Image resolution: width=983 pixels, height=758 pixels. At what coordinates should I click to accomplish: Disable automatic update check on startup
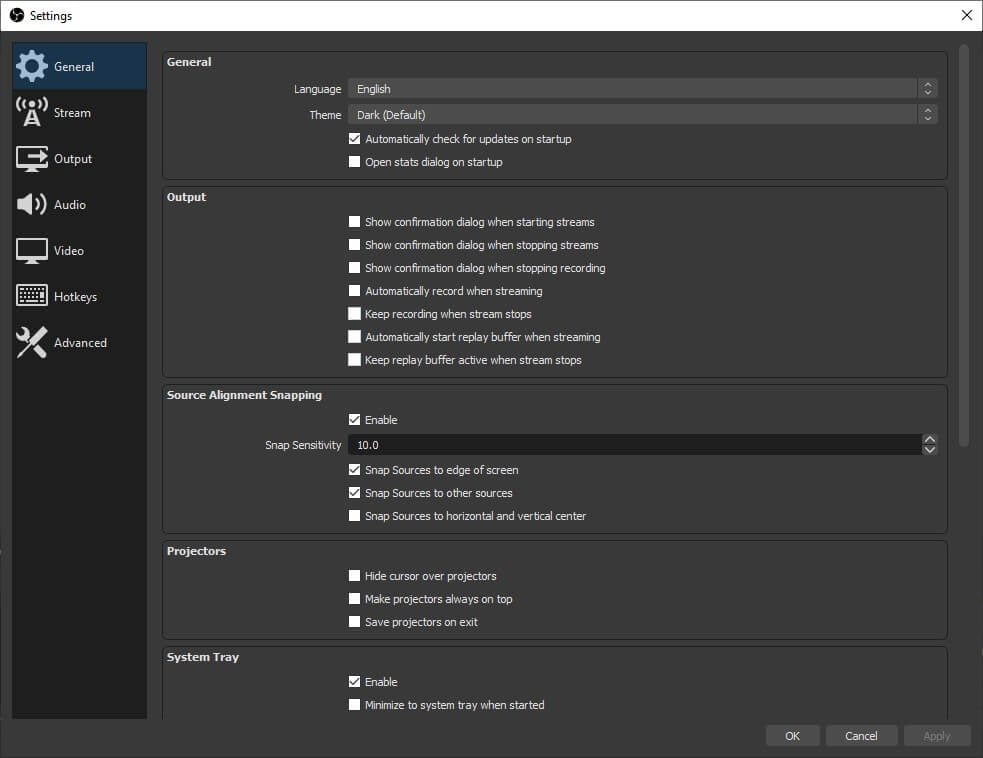[x=354, y=139]
